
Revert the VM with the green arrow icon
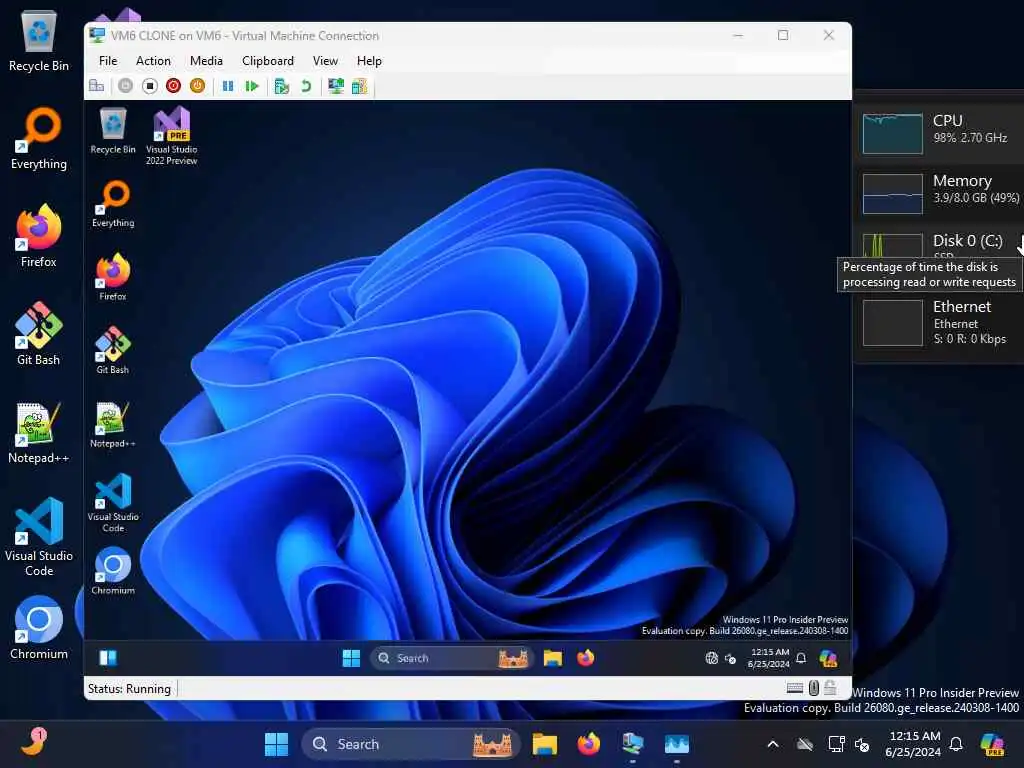(306, 86)
